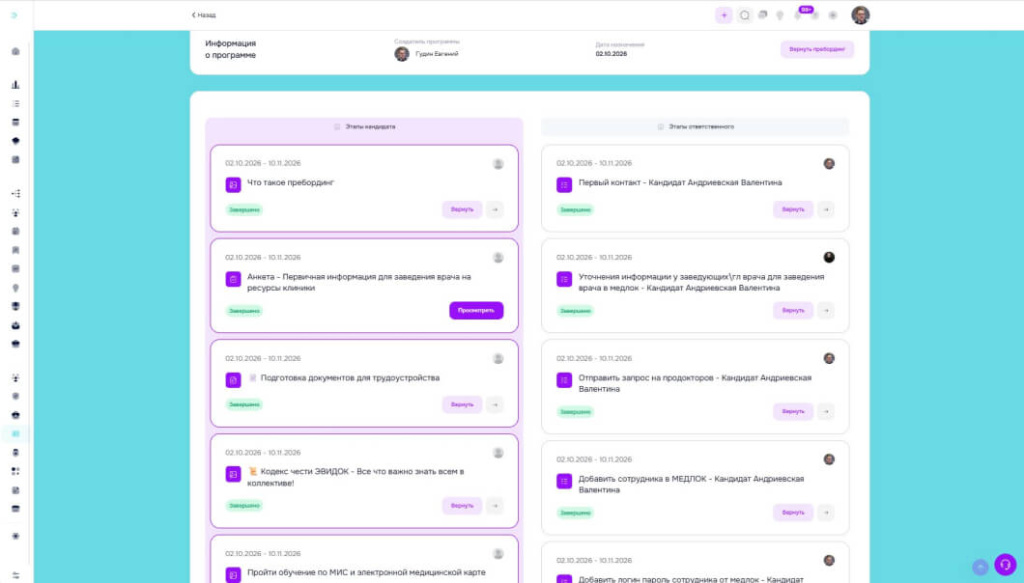This screenshot has width=1024, height=583.
Task: Click the Вернуть пребординг button
Action: [x=817, y=49]
